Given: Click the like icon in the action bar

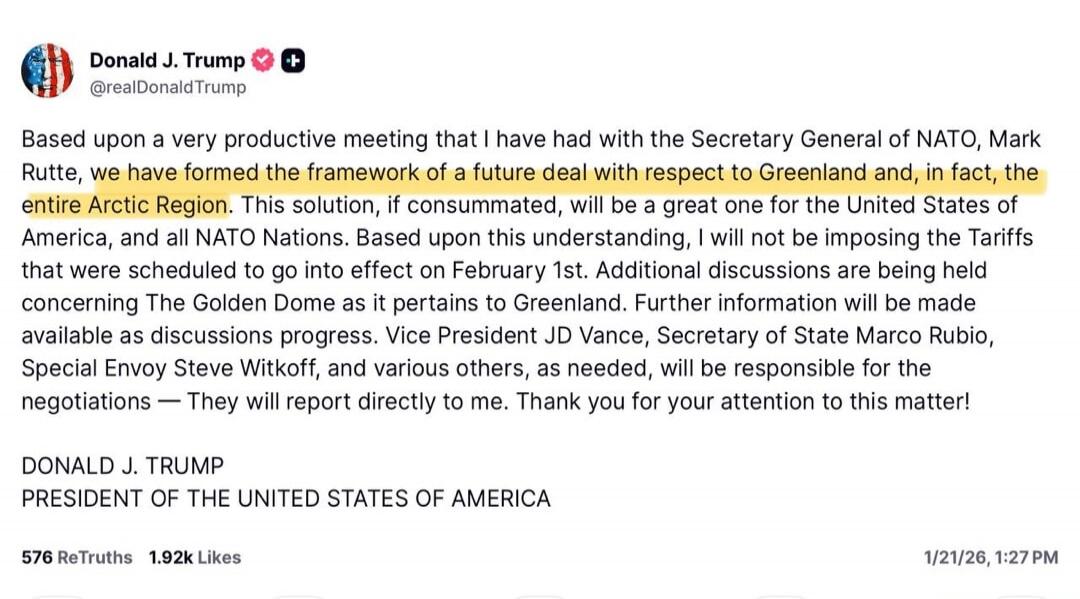Looking at the screenshot, I should coord(540,594).
